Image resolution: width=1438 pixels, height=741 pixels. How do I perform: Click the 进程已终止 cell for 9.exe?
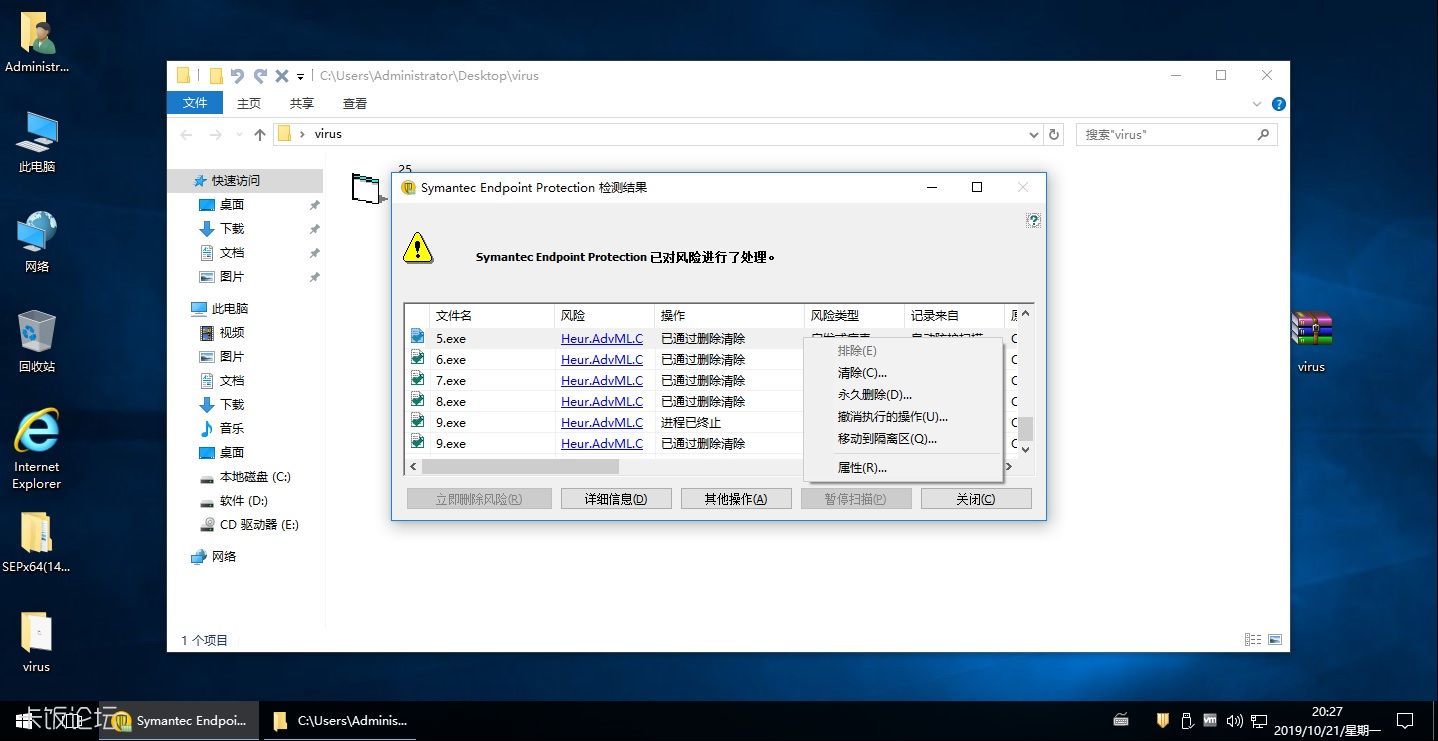coord(690,422)
